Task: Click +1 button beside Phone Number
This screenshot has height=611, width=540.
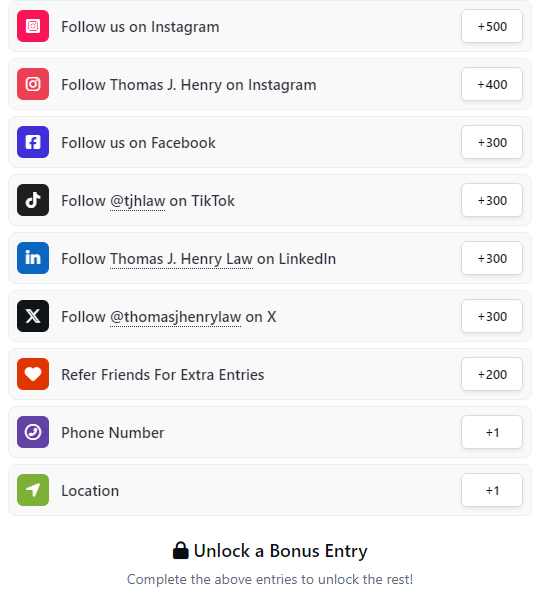Action: click(x=492, y=432)
